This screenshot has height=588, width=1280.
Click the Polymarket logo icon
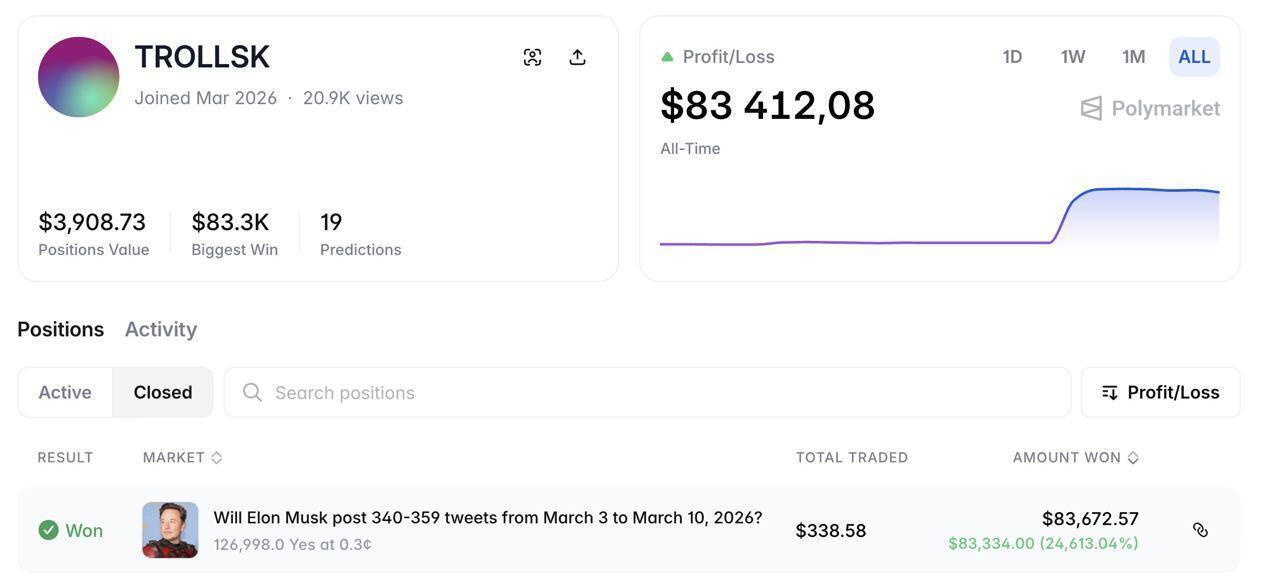coord(1091,108)
